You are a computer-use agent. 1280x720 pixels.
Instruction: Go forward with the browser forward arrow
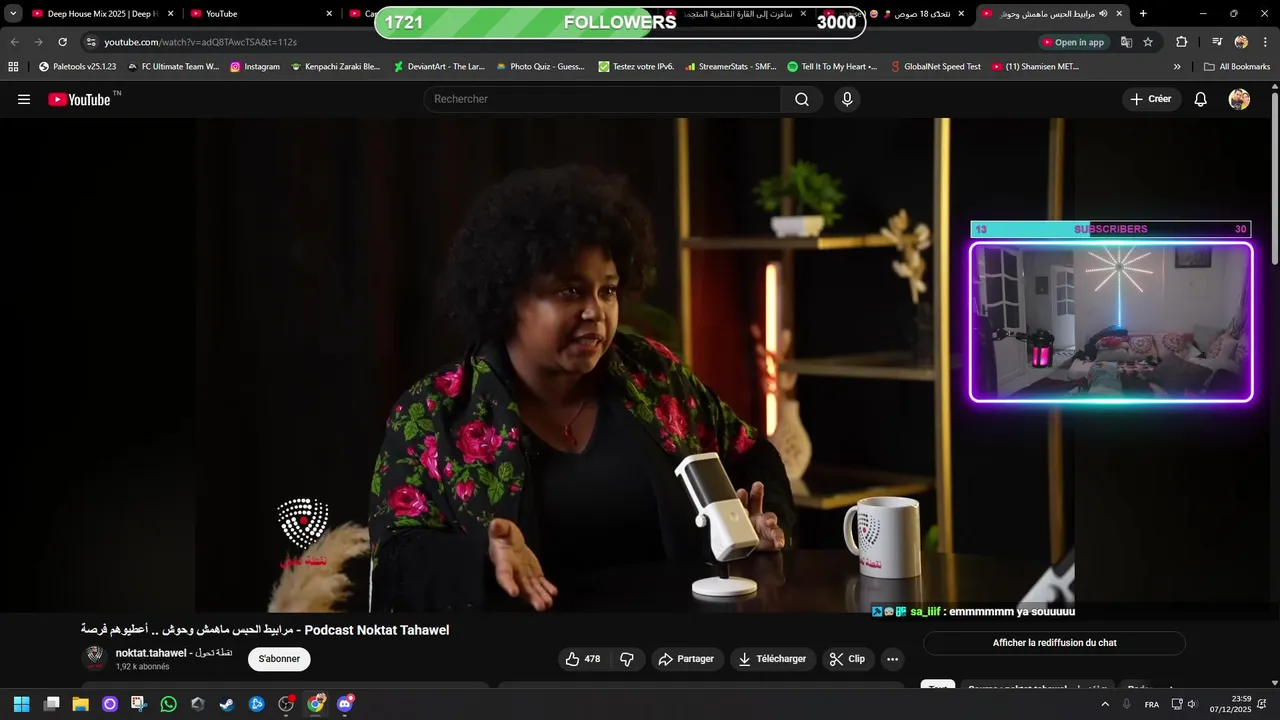pyautogui.click(x=38, y=42)
